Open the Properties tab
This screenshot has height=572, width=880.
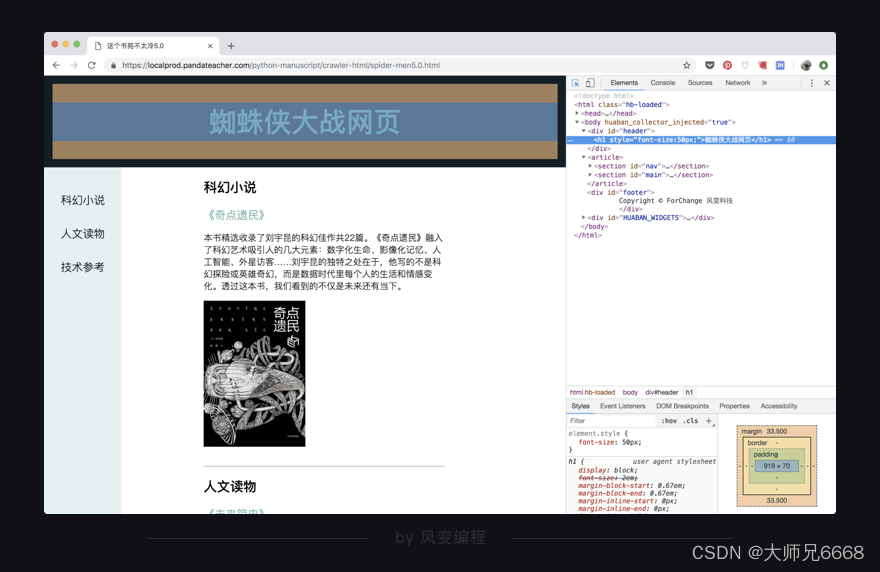click(734, 406)
